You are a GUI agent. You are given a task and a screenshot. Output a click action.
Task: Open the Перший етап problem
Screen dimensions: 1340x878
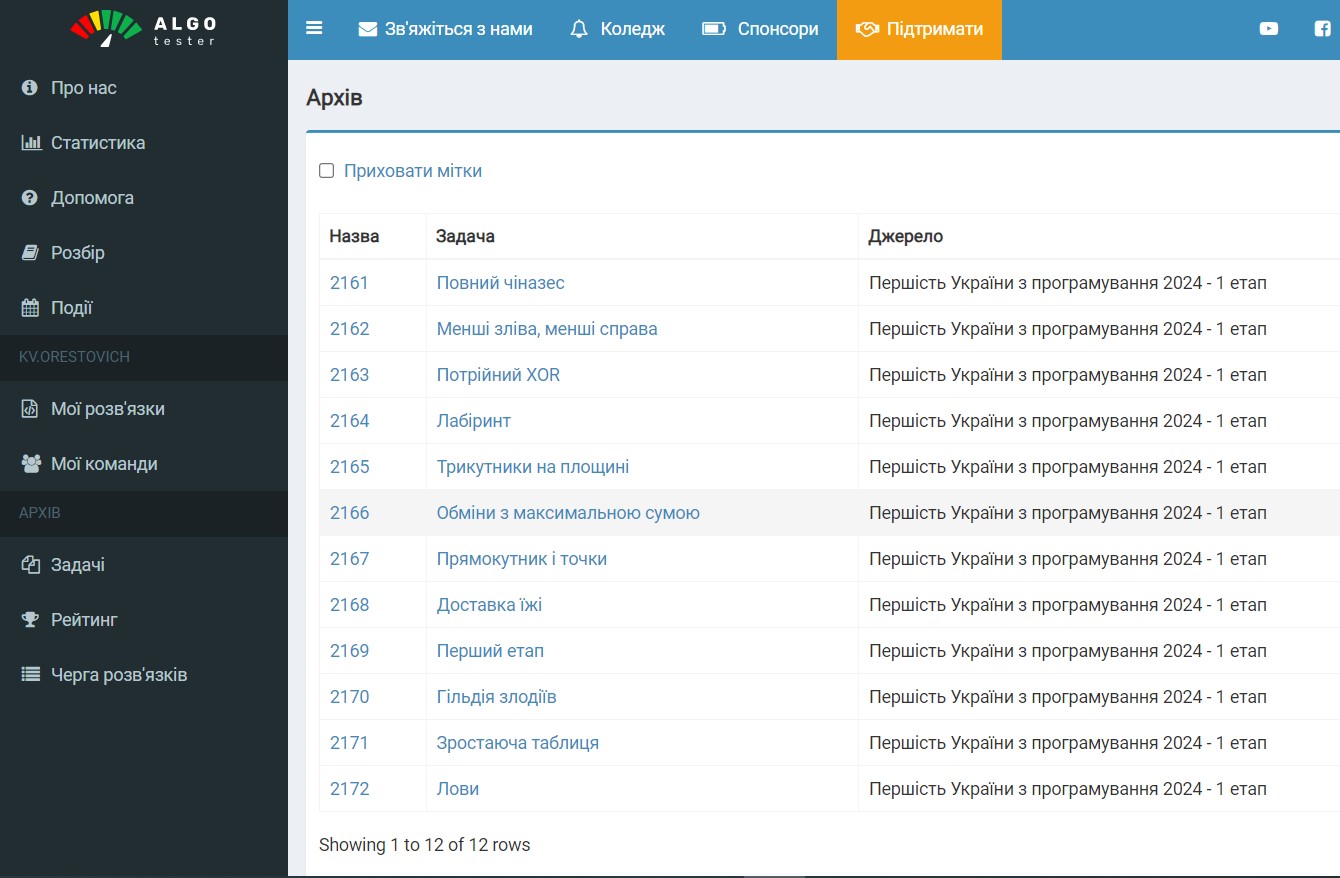click(x=490, y=651)
